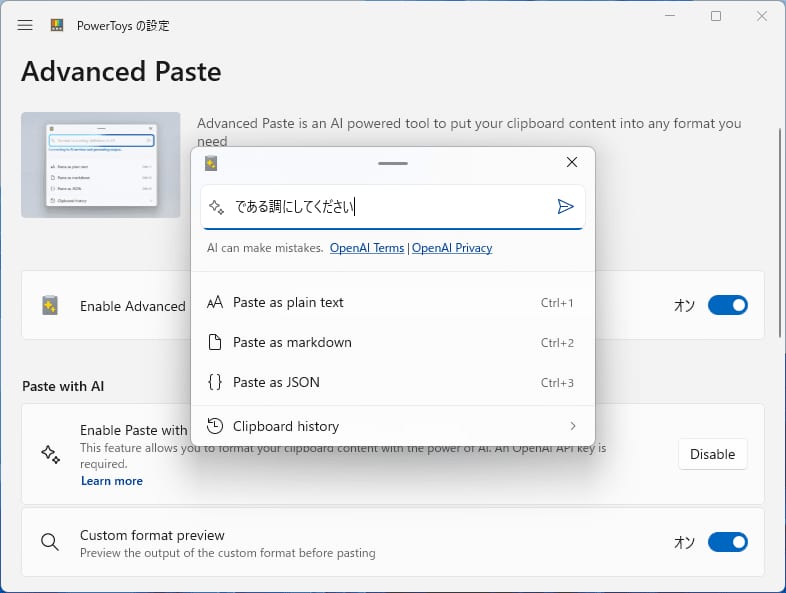Image resolution: width=786 pixels, height=593 pixels.
Task: Click the settings page vertical scrollbar
Action: [780, 233]
